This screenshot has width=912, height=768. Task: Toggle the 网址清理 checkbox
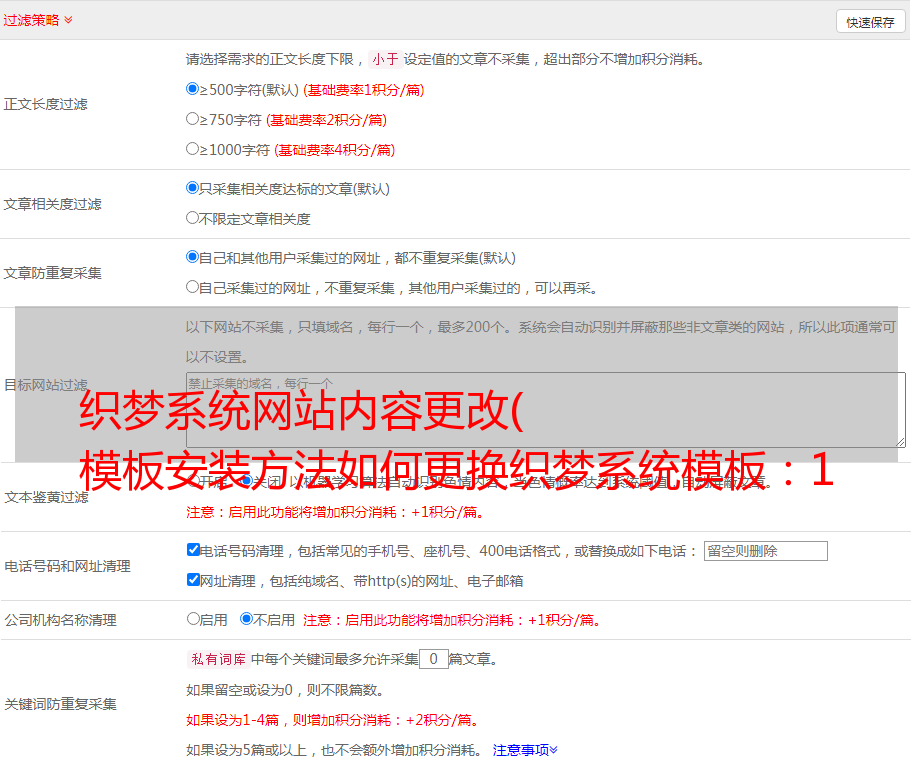click(x=193, y=579)
